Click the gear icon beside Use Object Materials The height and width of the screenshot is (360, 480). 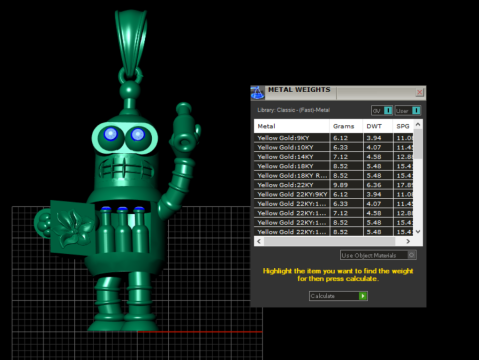[412, 255]
